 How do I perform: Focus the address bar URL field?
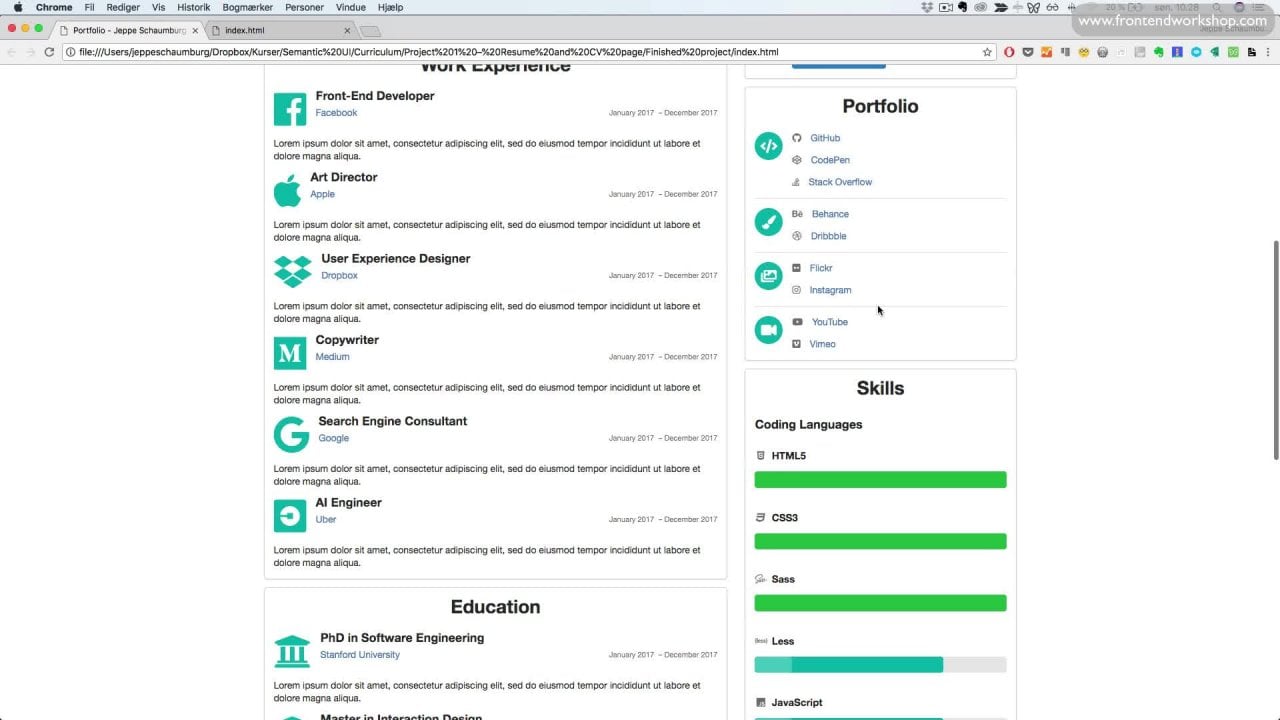click(528, 52)
